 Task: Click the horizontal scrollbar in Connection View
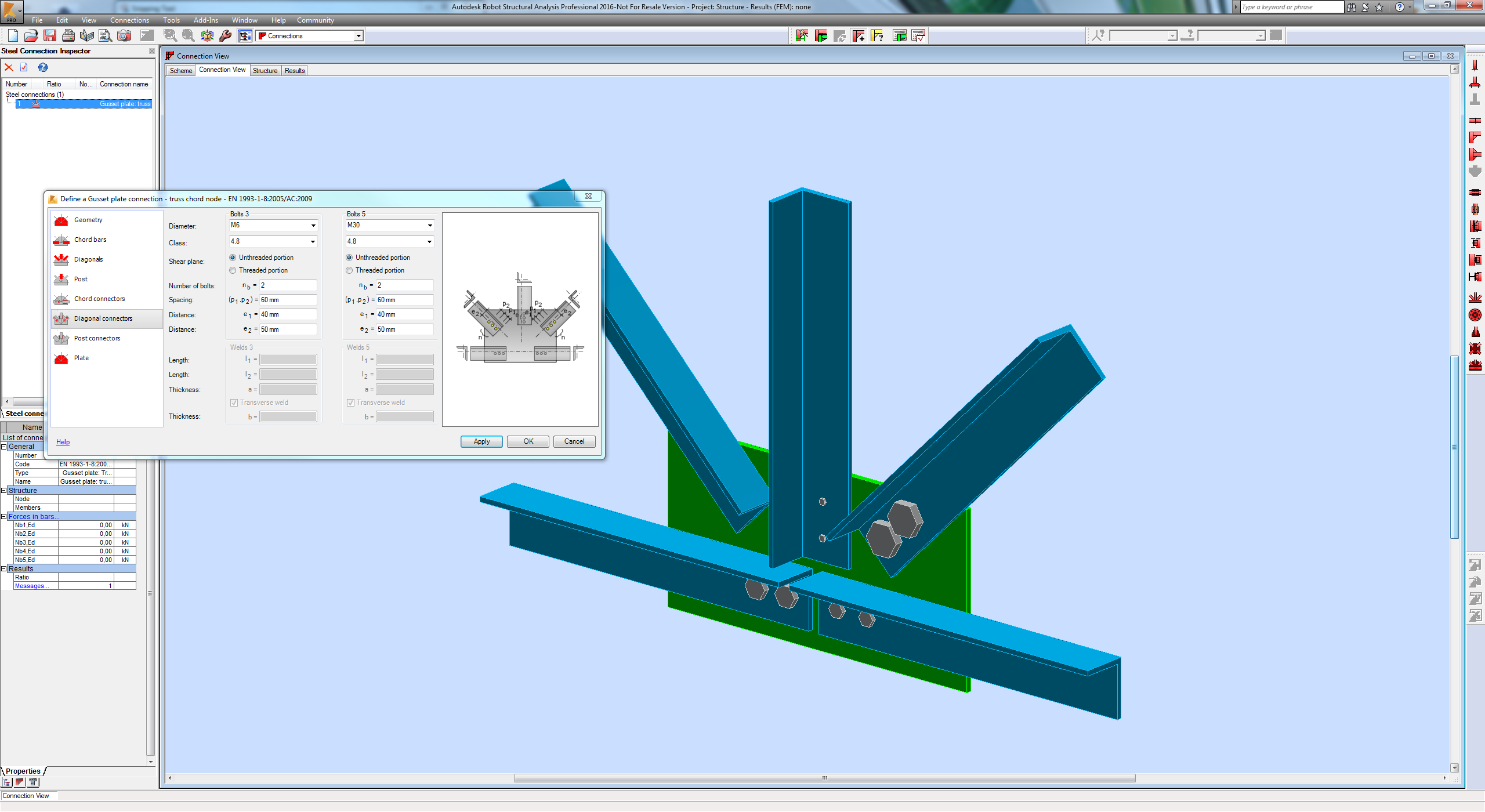click(x=824, y=778)
